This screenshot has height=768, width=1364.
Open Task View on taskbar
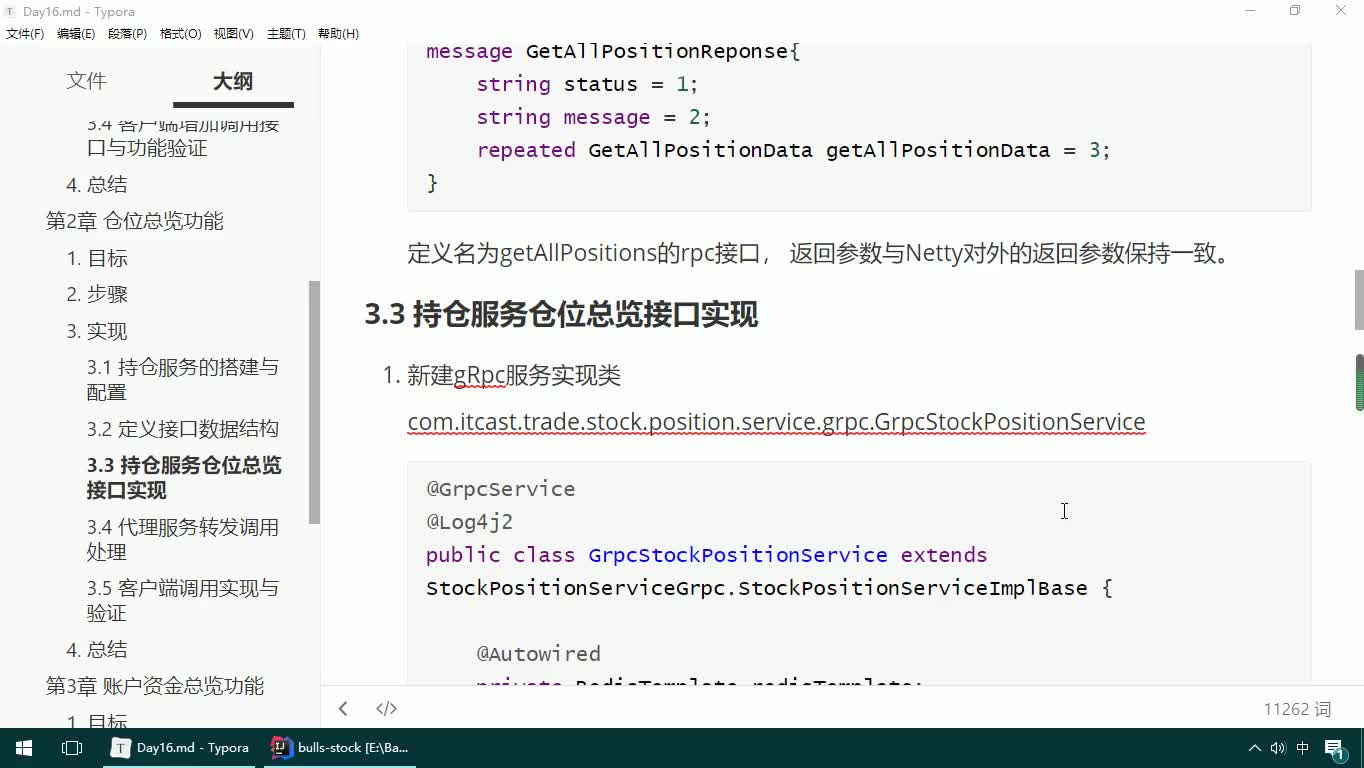pyautogui.click(x=72, y=748)
